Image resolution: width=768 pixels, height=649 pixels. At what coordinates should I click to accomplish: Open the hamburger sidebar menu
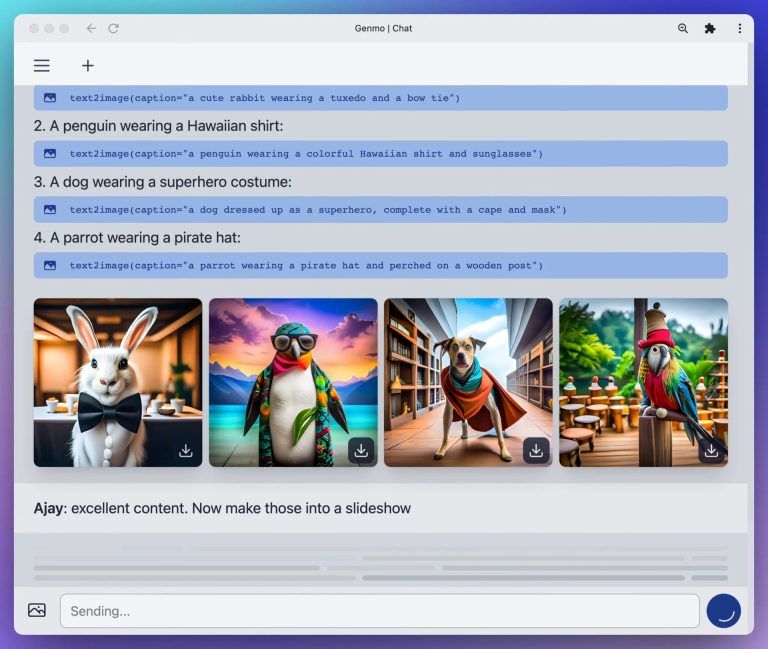point(42,66)
